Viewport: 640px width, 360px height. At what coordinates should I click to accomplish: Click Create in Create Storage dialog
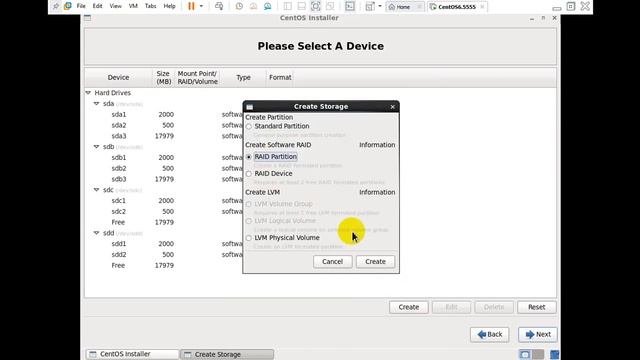coord(376,262)
